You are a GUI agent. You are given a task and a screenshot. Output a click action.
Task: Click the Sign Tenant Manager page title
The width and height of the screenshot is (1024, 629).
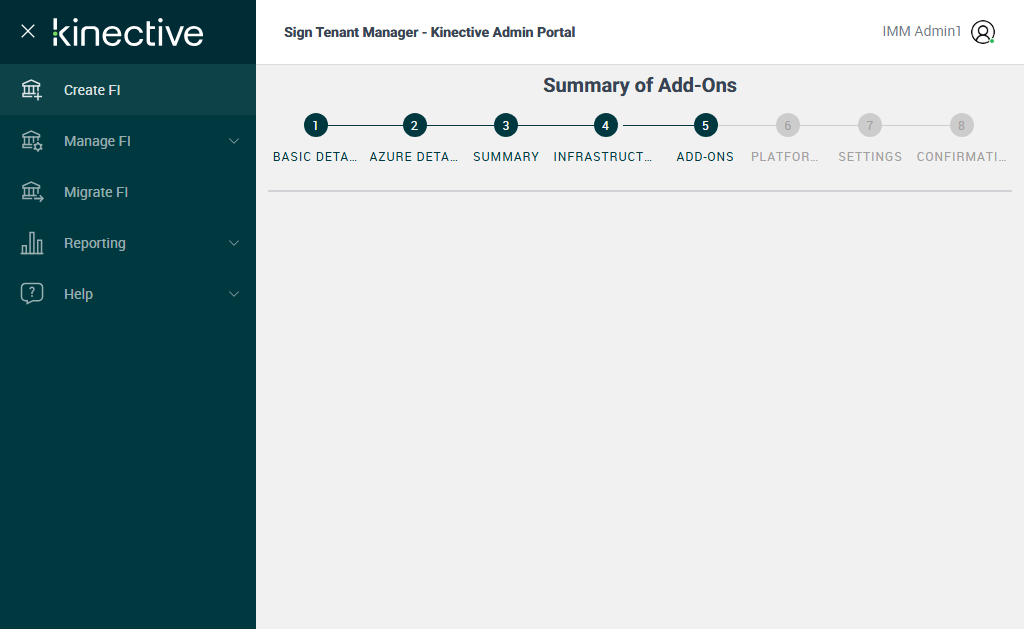click(x=429, y=32)
